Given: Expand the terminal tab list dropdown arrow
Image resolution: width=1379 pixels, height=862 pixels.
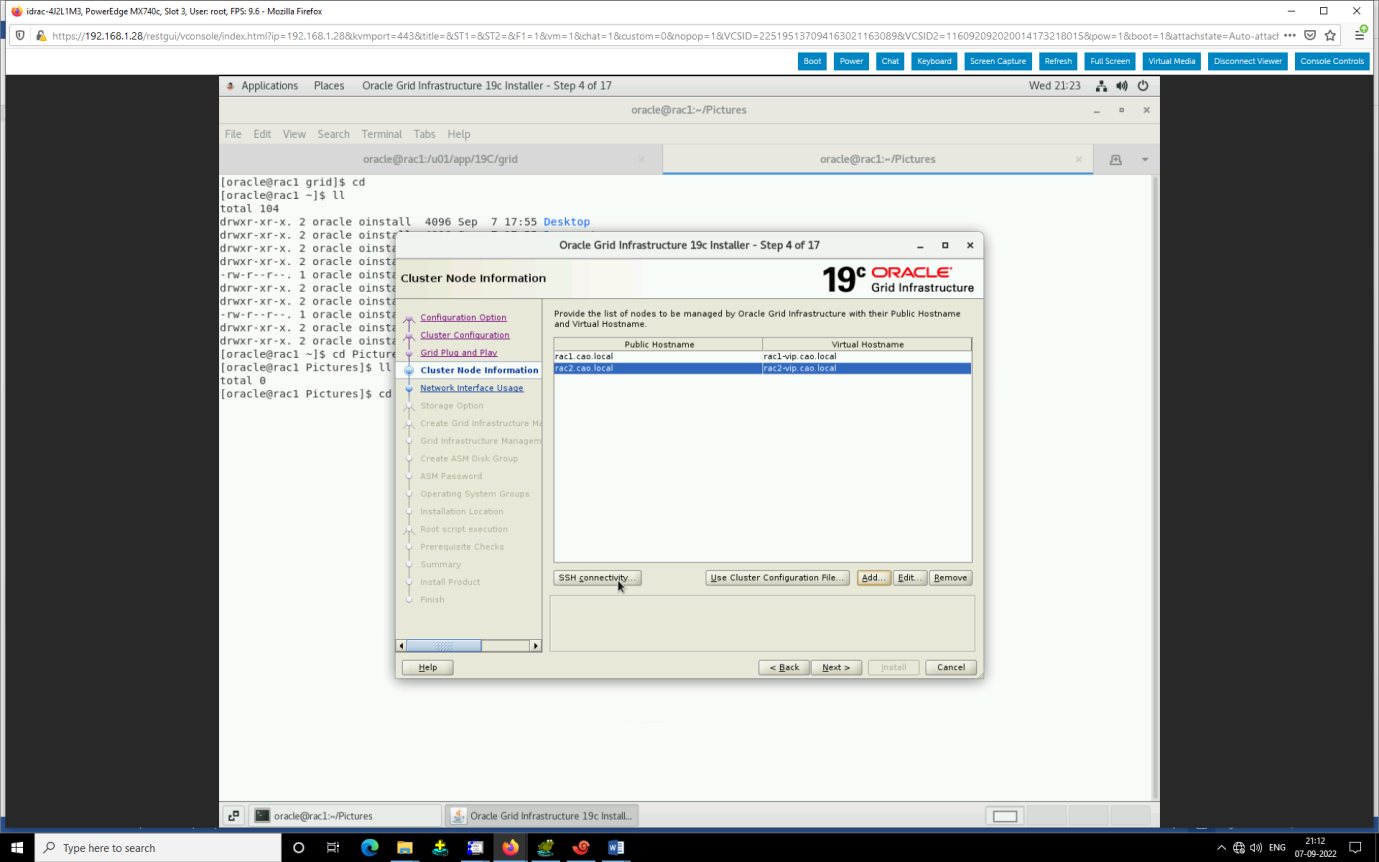Looking at the screenshot, I should point(1145,160).
